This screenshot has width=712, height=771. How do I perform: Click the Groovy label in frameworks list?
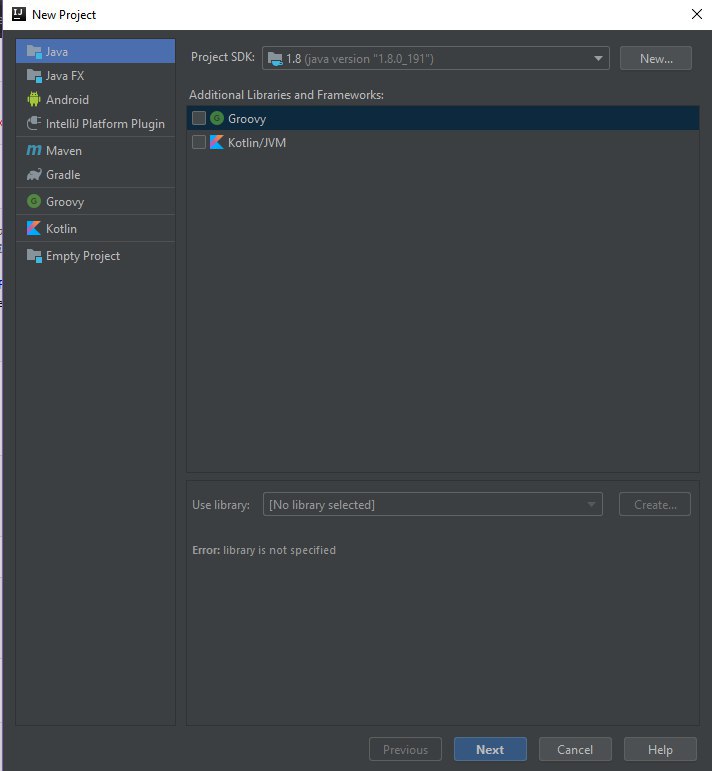pyautogui.click(x=247, y=119)
